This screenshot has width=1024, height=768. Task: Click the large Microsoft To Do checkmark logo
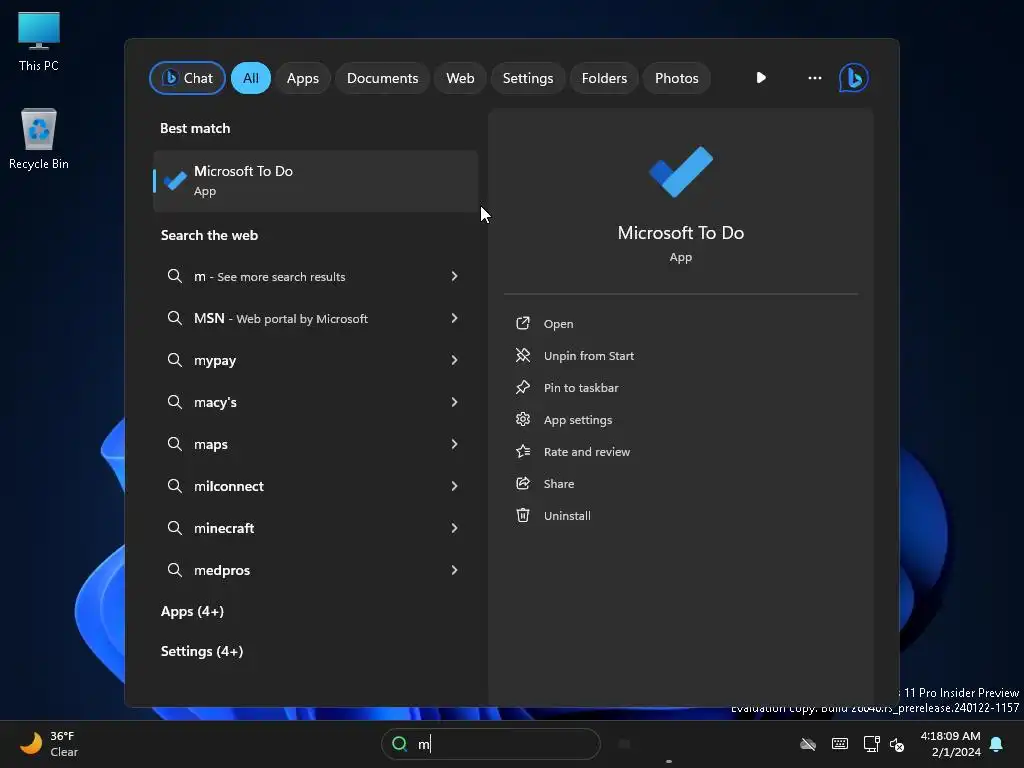680,171
